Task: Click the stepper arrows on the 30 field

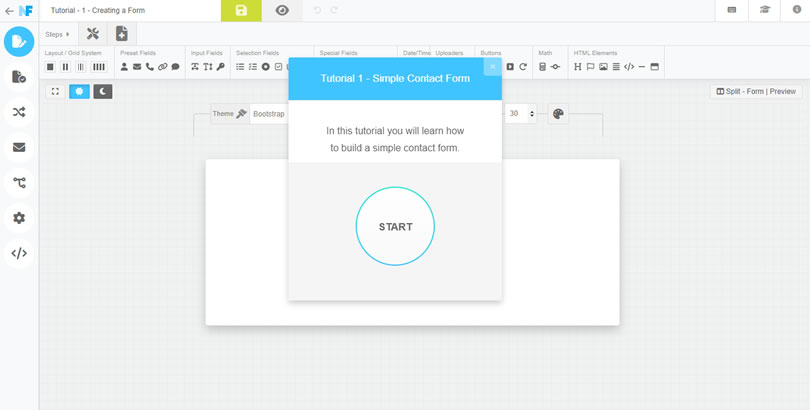Action: [x=532, y=114]
